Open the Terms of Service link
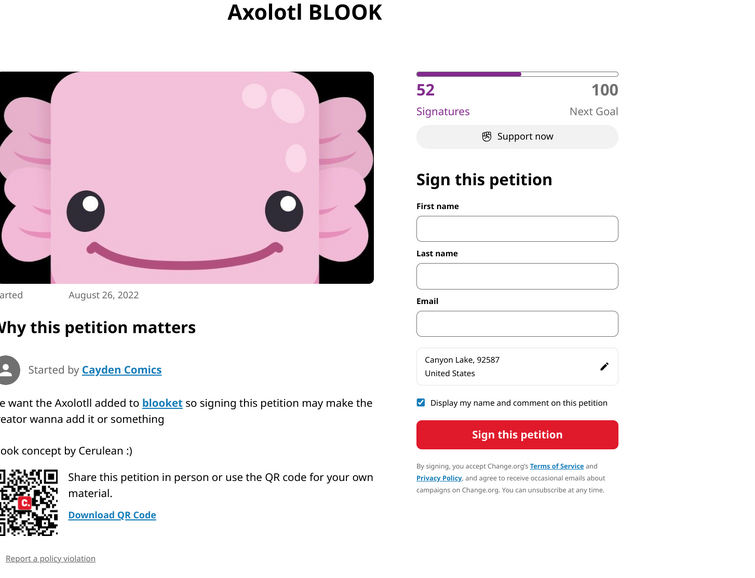Viewport: 755px width, 578px height. (557, 466)
